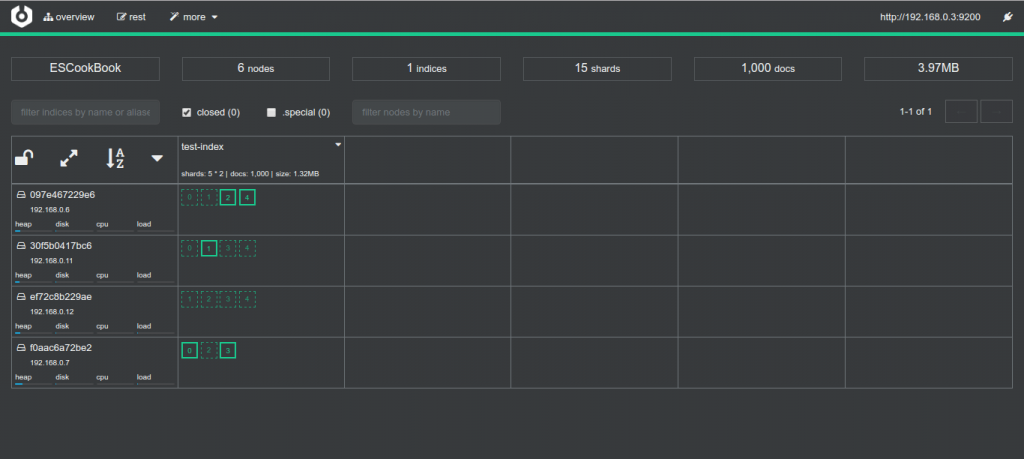Click IP address 192.168.0.6
The height and width of the screenshot is (459, 1024).
(50, 210)
